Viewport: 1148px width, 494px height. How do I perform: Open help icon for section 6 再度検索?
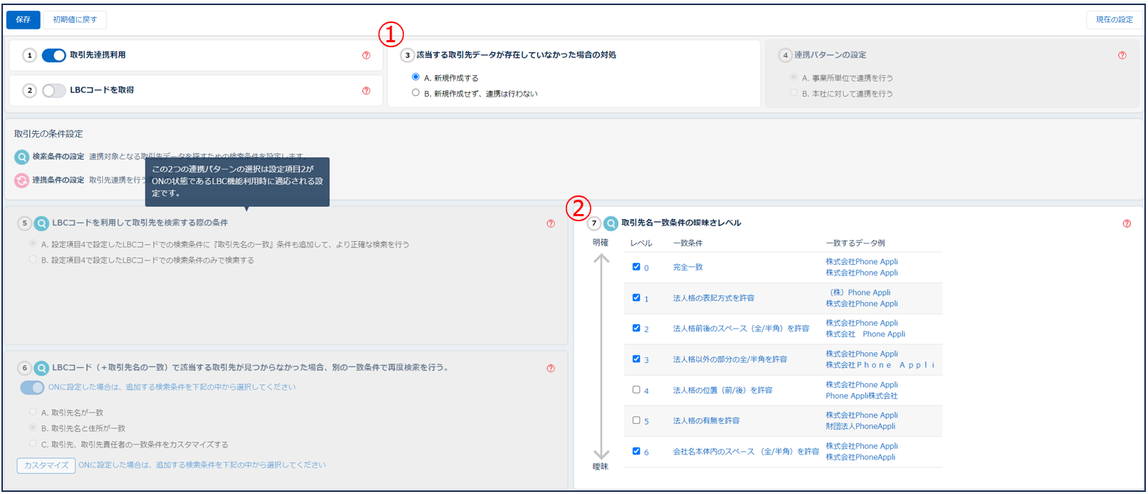click(x=551, y=368)
